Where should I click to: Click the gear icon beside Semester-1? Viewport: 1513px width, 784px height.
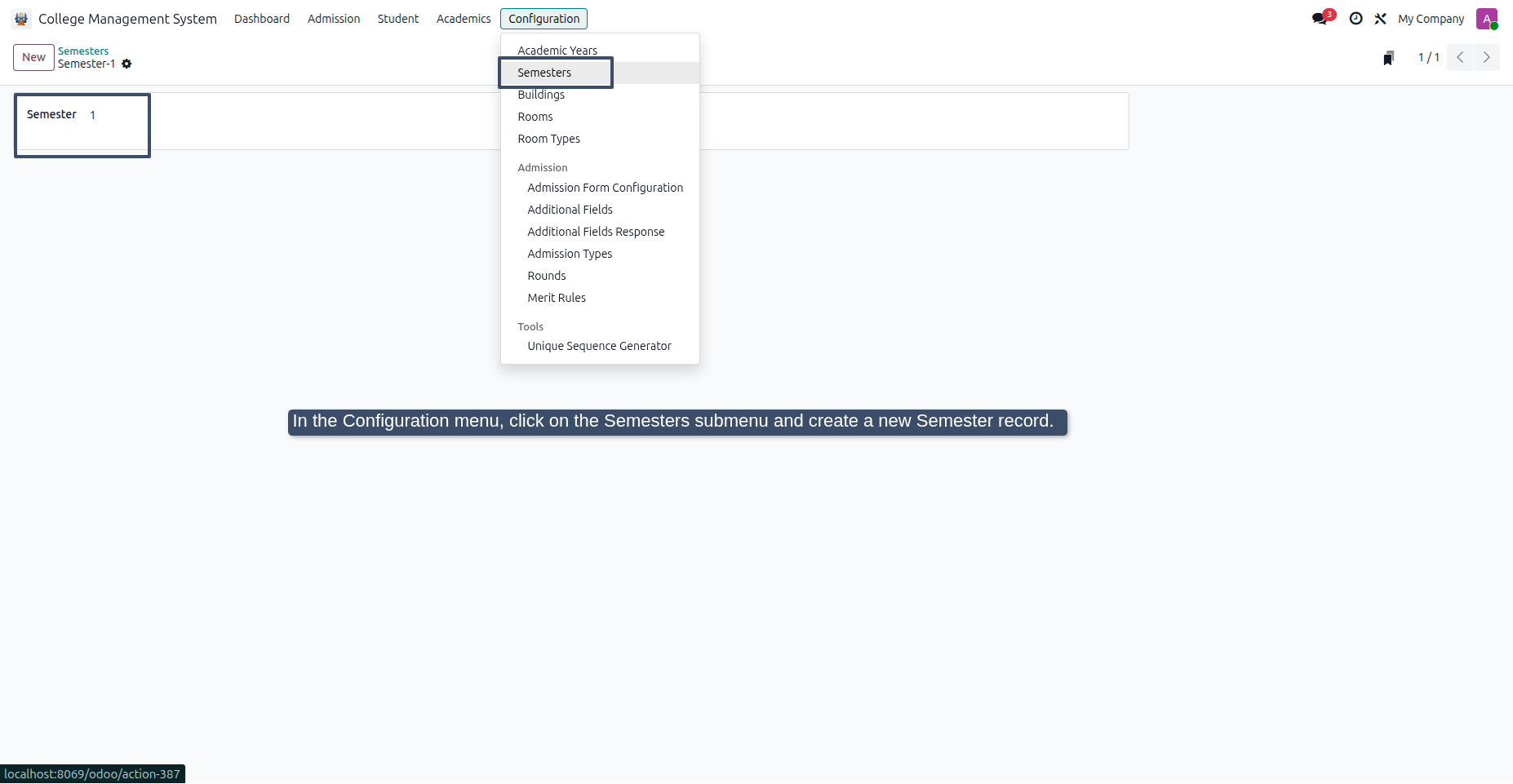[x=126, y=64]
